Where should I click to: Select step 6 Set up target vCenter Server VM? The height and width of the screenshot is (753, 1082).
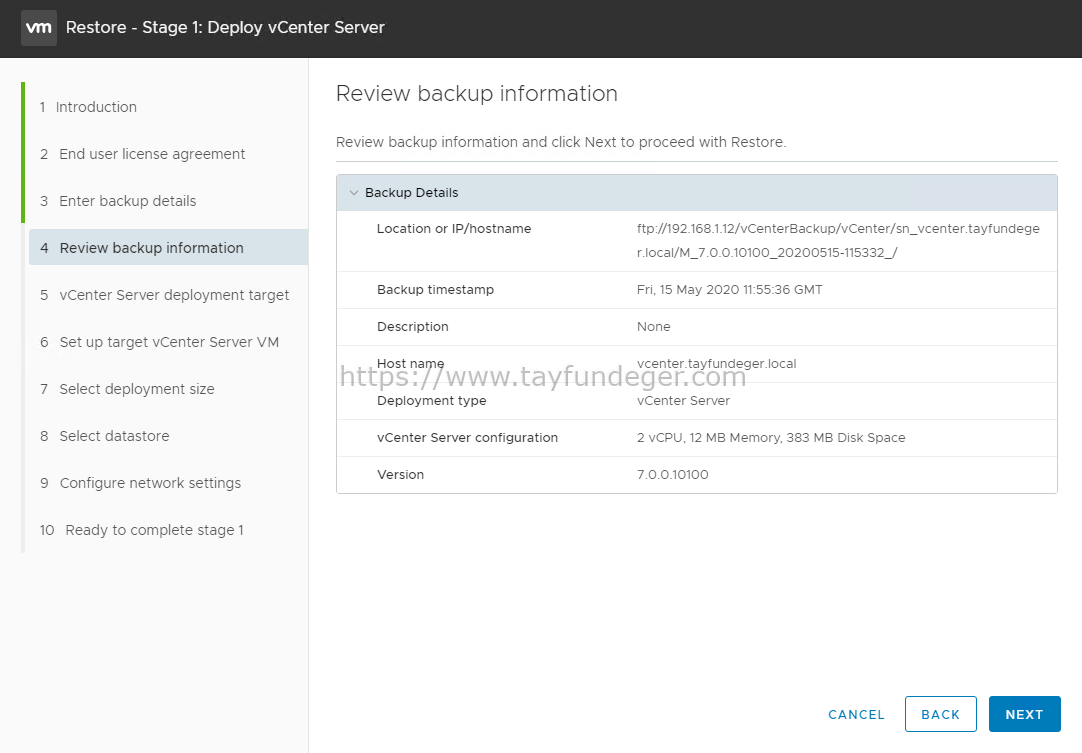159,342
